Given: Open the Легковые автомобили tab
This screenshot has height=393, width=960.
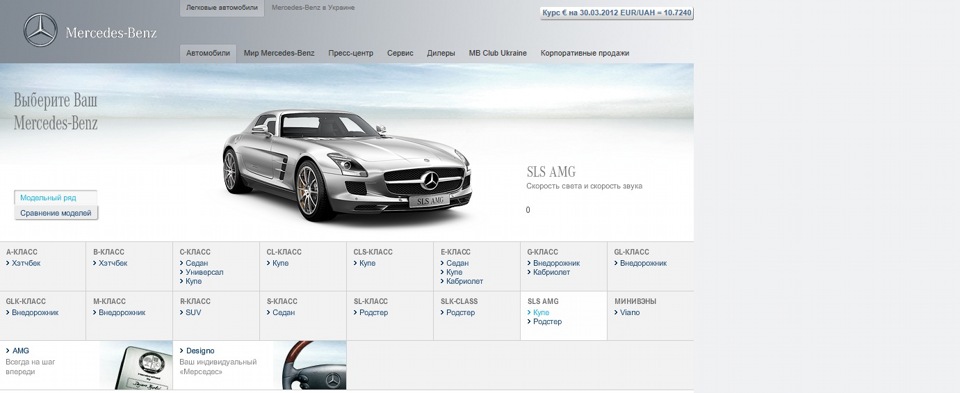Looking at the screenshot, I should (x=222, y=8).
